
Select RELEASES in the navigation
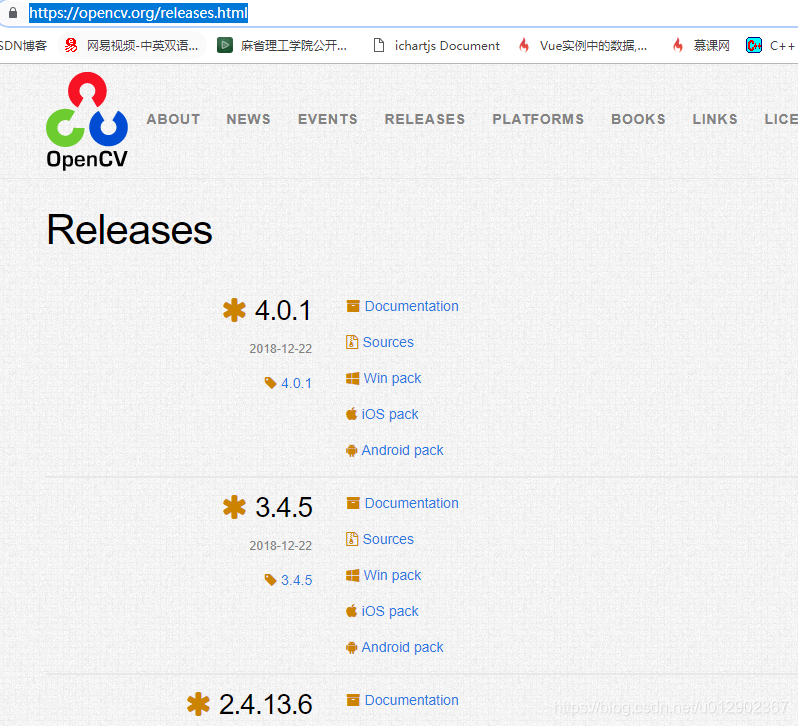point(425,119)
